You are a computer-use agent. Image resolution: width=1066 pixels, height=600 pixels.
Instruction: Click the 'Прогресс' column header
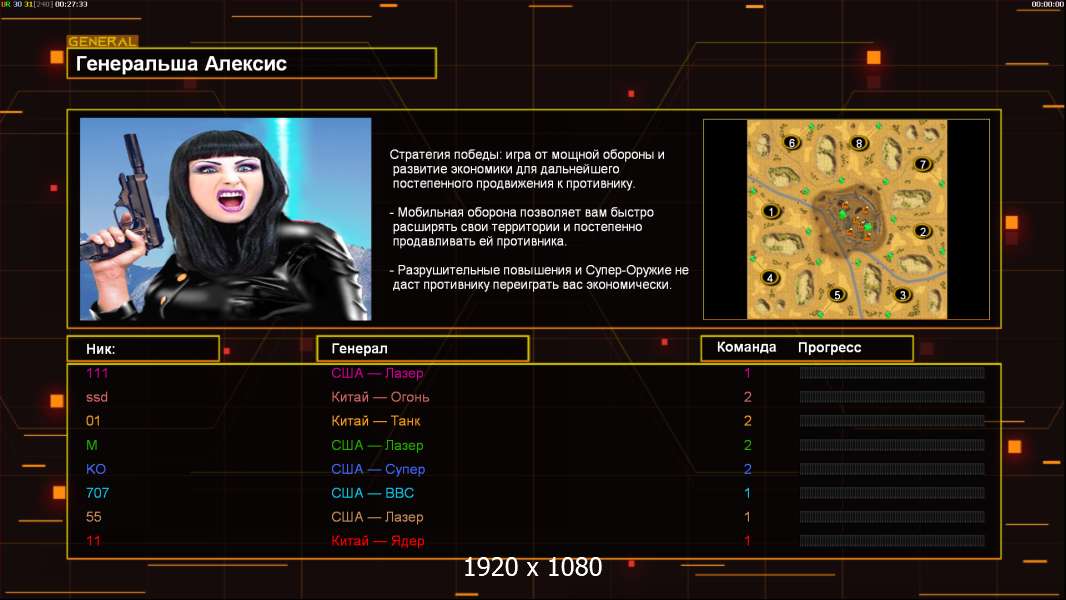(829, 347)
